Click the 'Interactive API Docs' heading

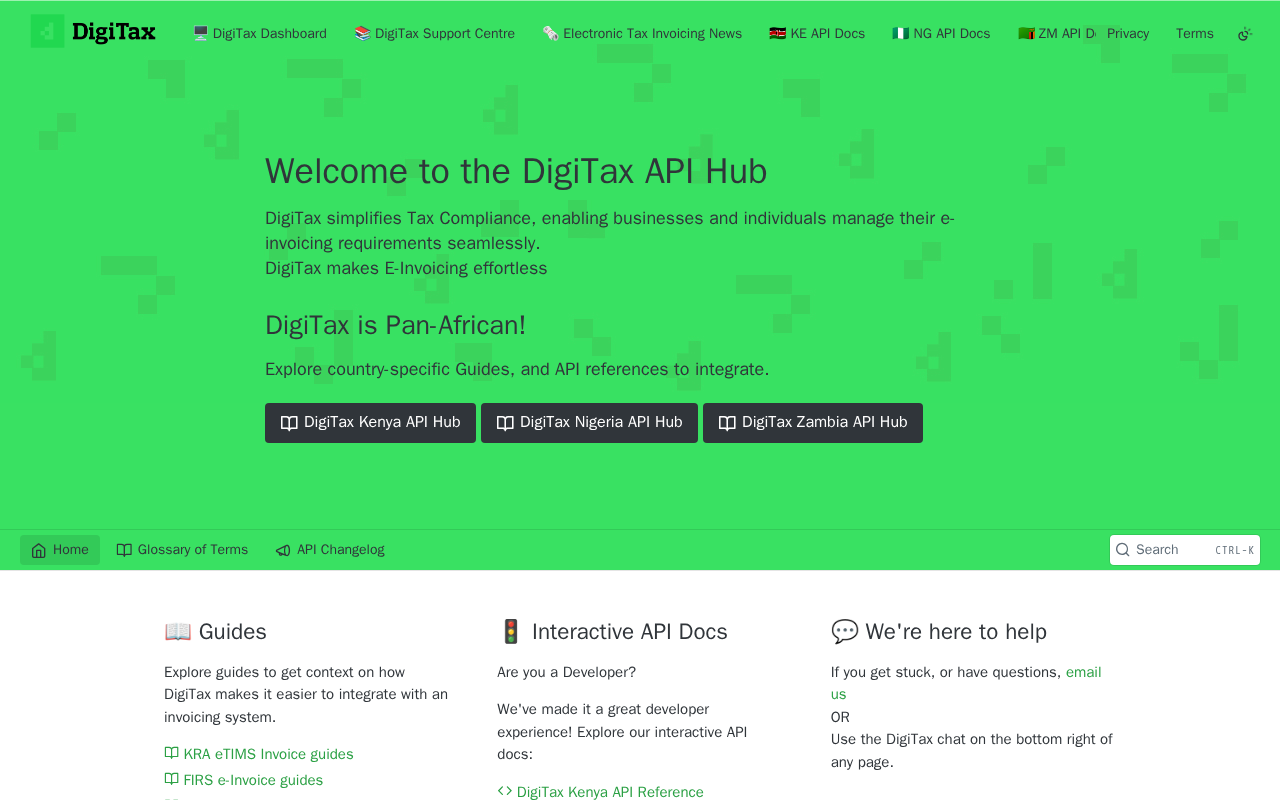coord(612,632)
